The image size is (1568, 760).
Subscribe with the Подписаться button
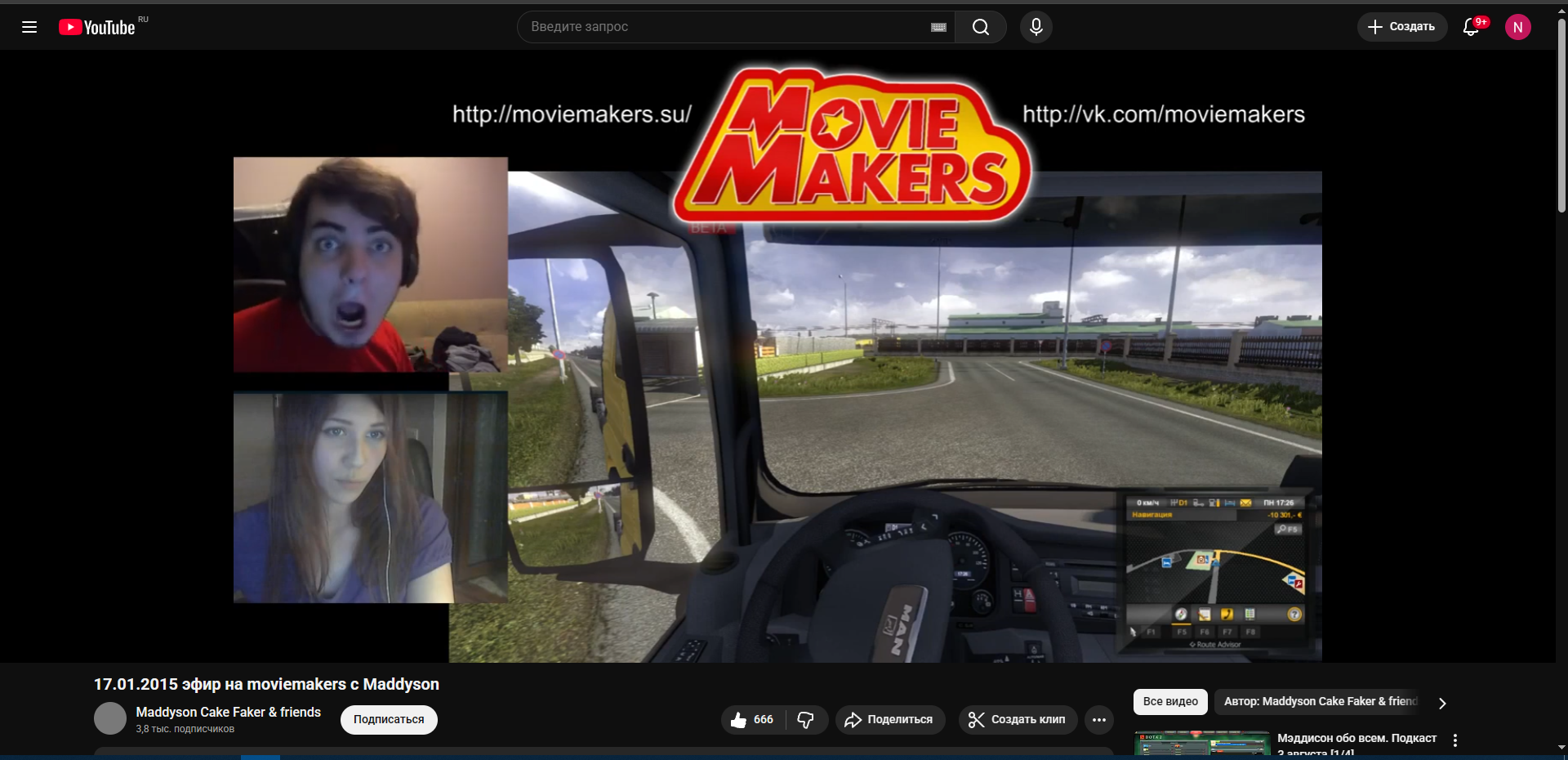tap(389, 720)
